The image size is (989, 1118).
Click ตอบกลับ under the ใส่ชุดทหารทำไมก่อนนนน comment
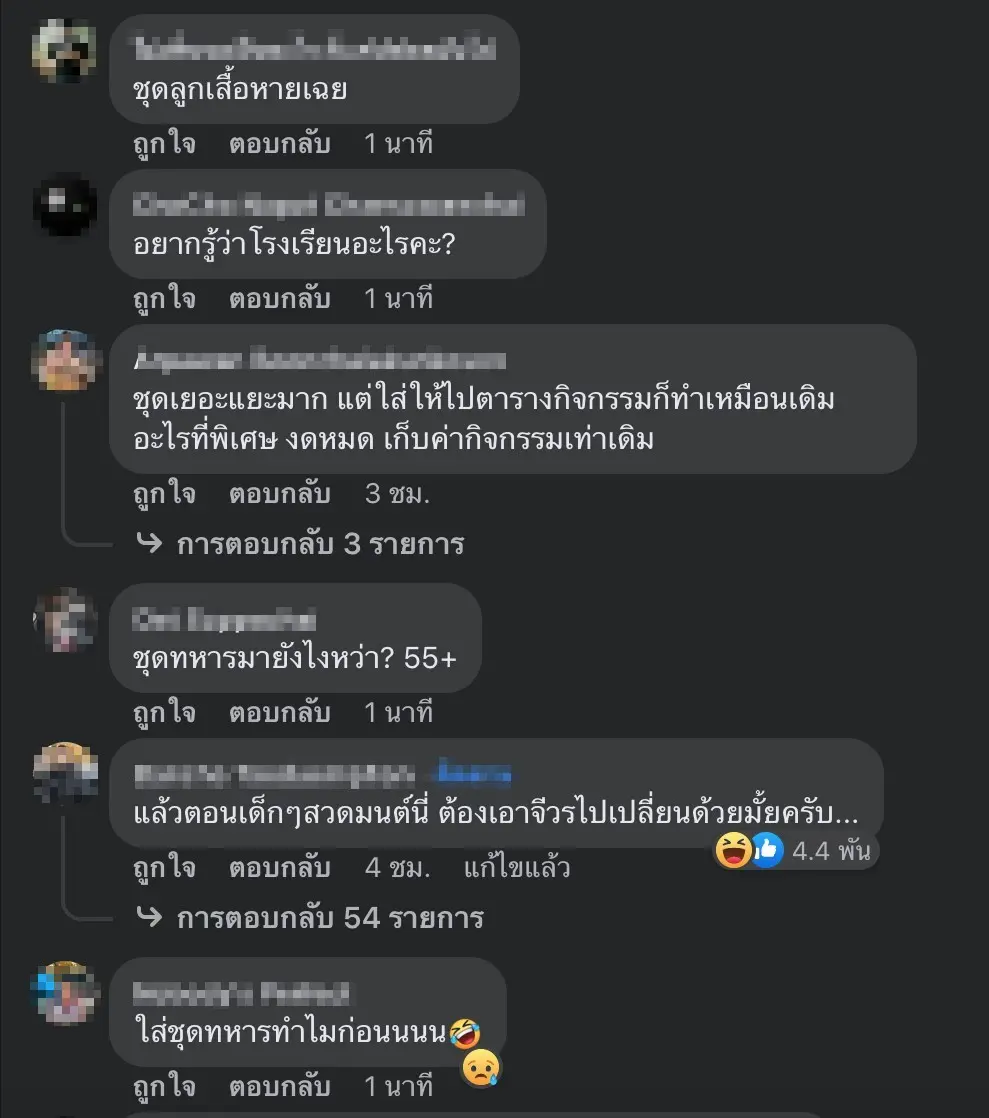tap(280, 1086)
